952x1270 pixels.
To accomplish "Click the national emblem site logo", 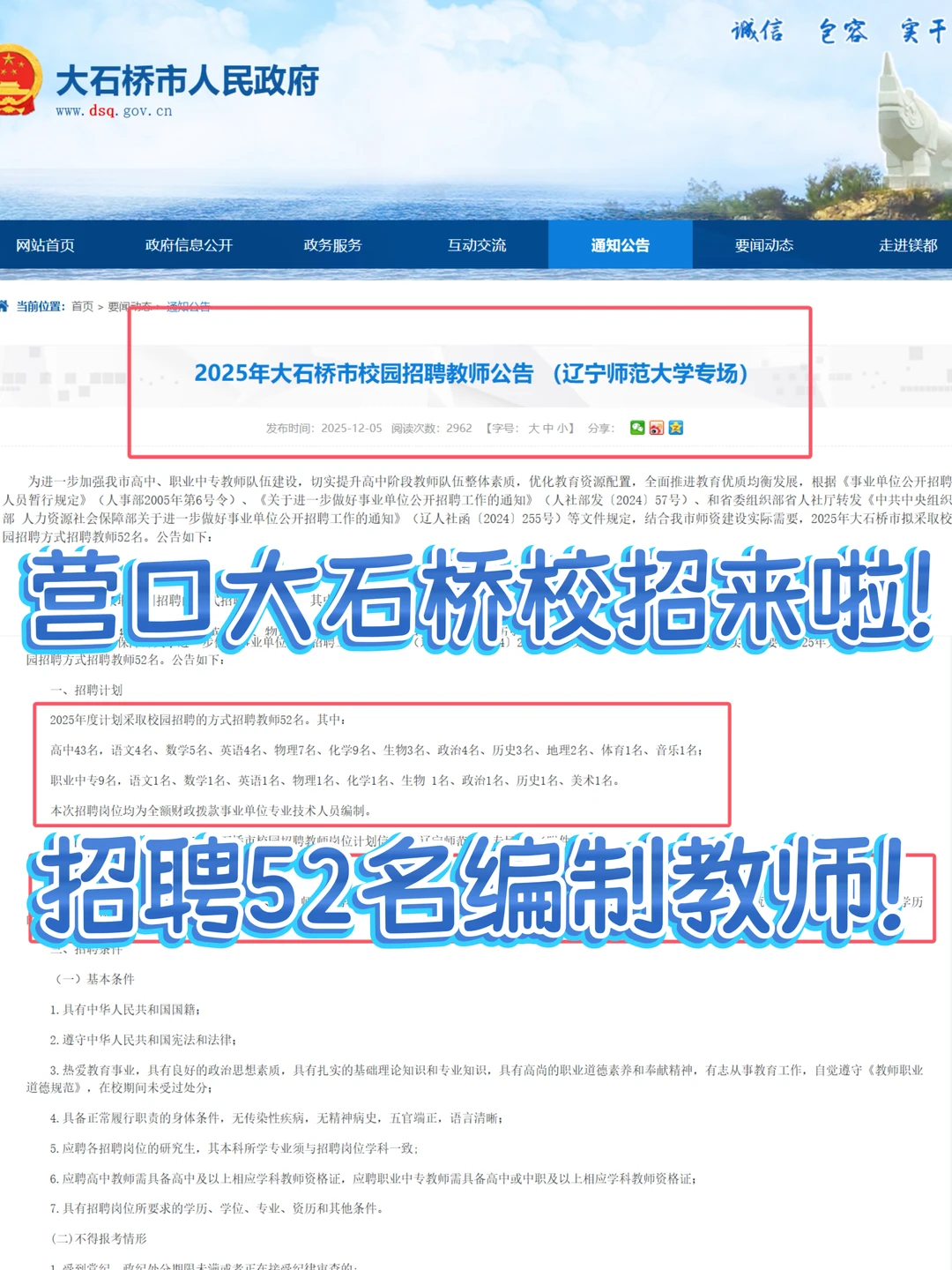I will click(22, 84).
